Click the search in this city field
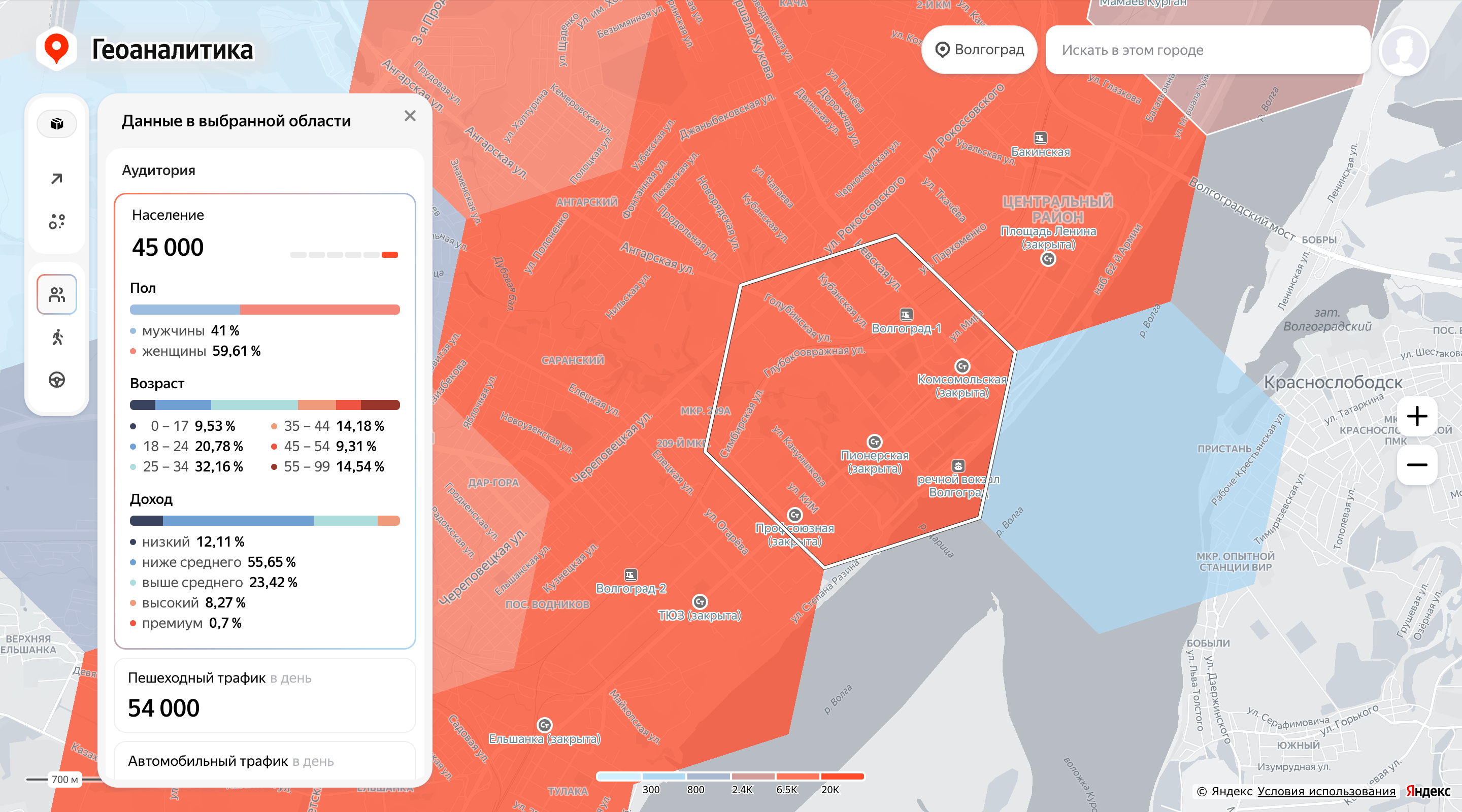This screenshot has height=812, width=1462. pos(1207,50)
